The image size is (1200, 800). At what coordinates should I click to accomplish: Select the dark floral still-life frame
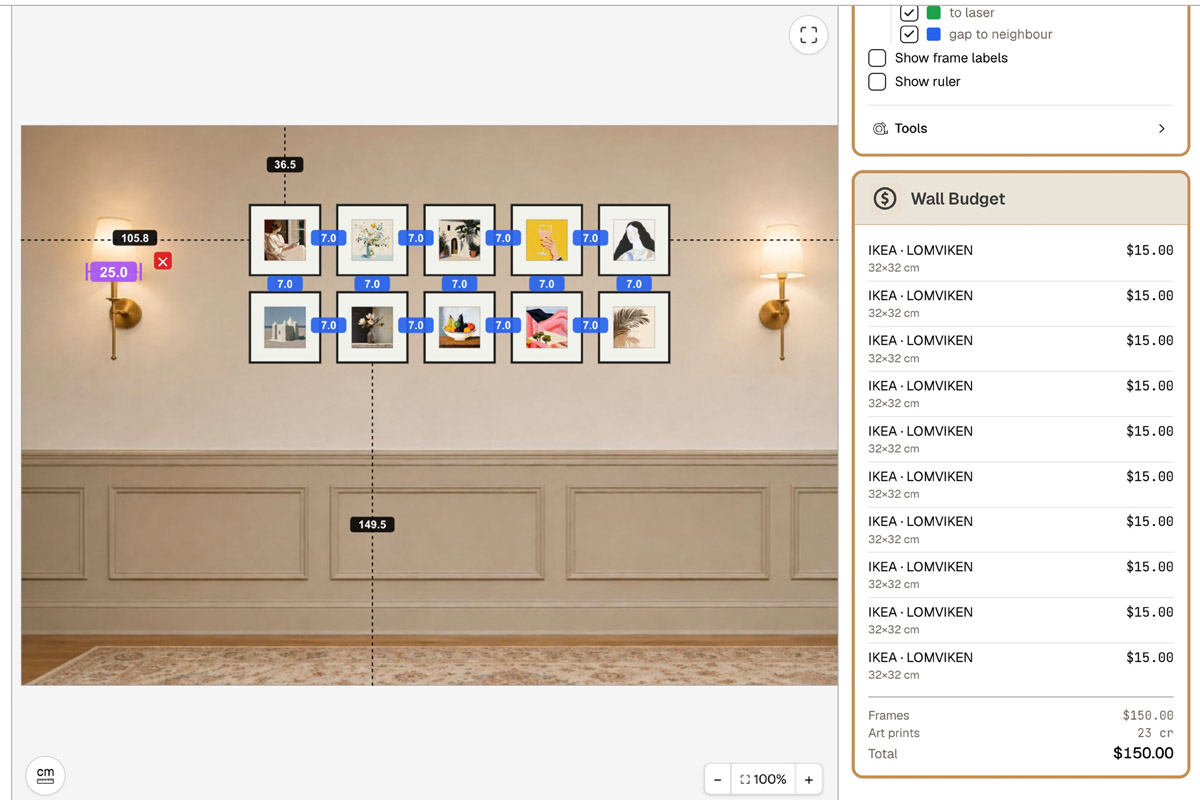pyautogui.click(x=372, y=327)
